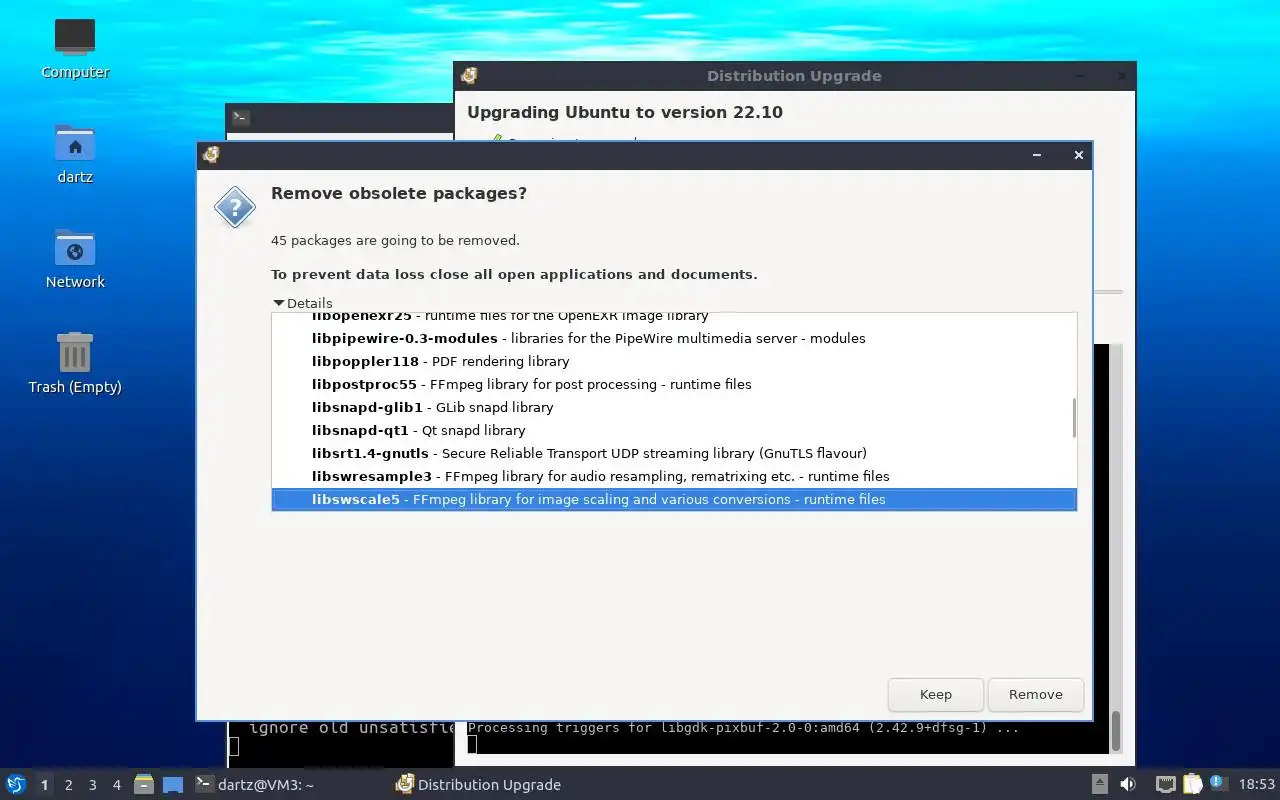Collapse the Details expander

pos(279,303)
